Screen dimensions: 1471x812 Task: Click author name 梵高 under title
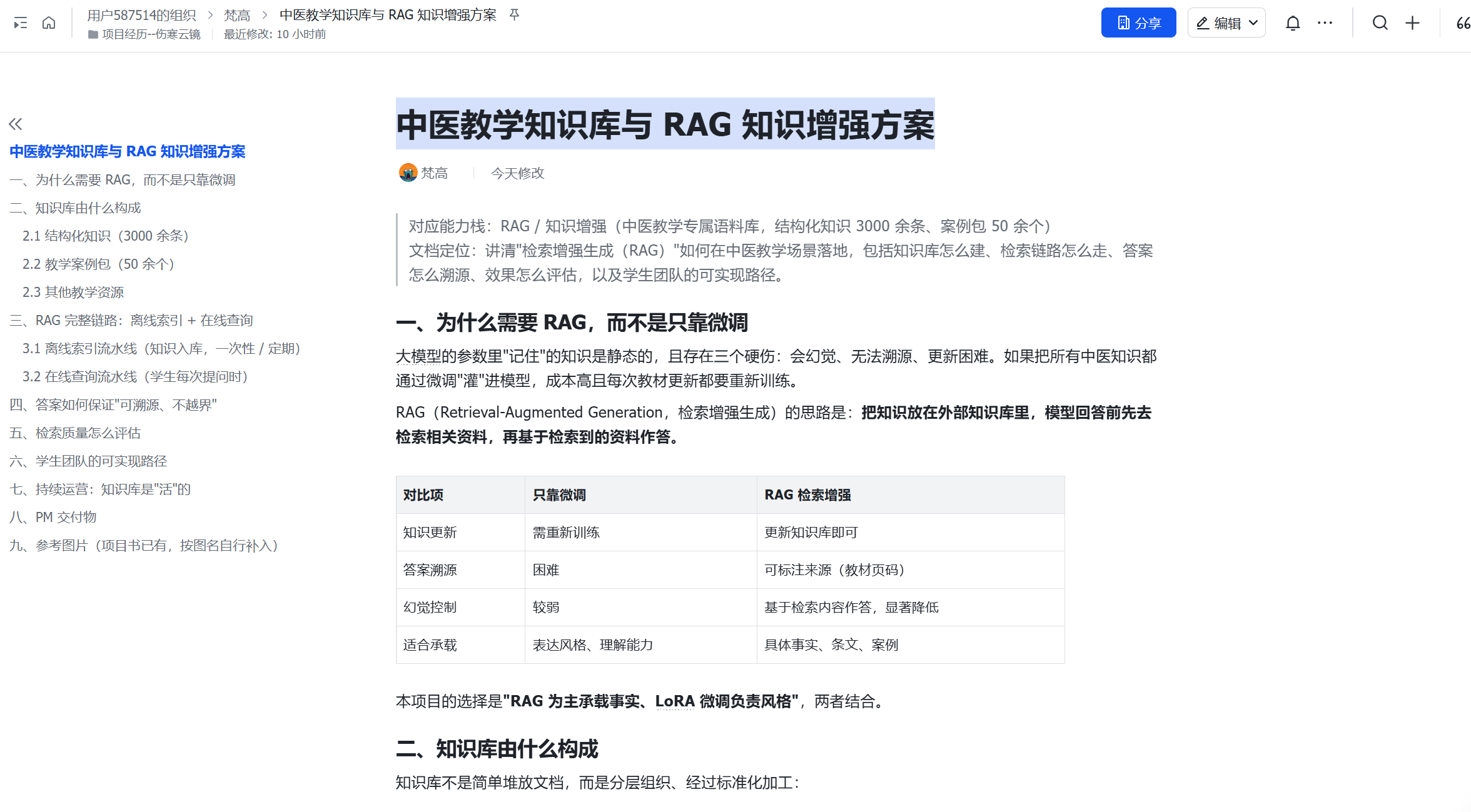(434, 173)
